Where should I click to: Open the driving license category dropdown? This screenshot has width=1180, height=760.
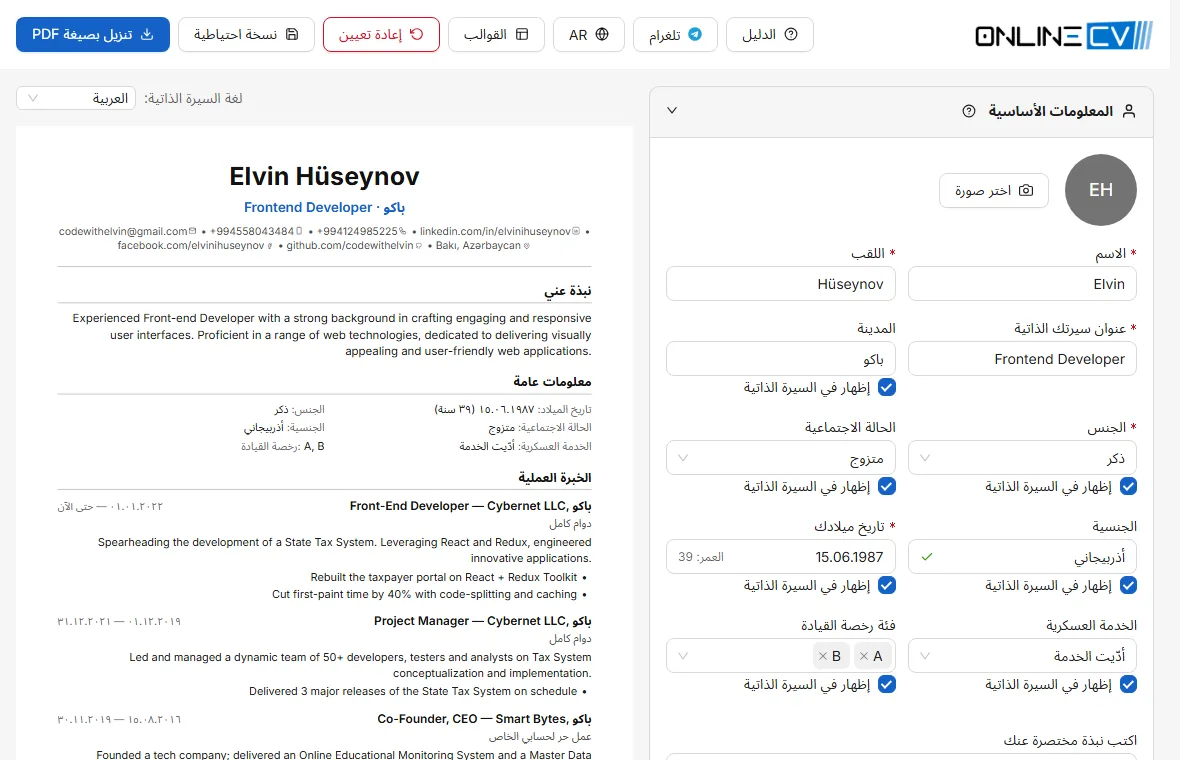(x=780, y=656)
